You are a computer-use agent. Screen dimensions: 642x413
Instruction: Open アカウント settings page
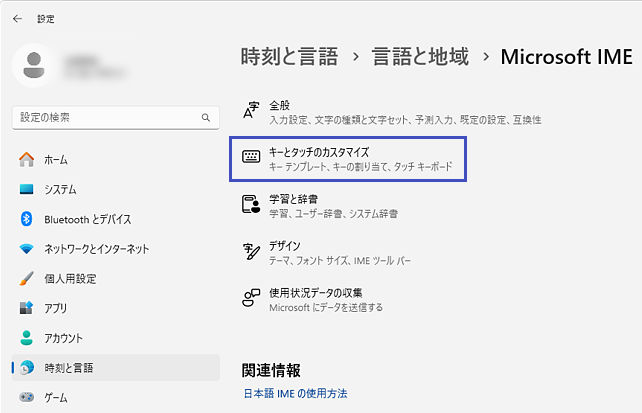click(x=63, y=339)
